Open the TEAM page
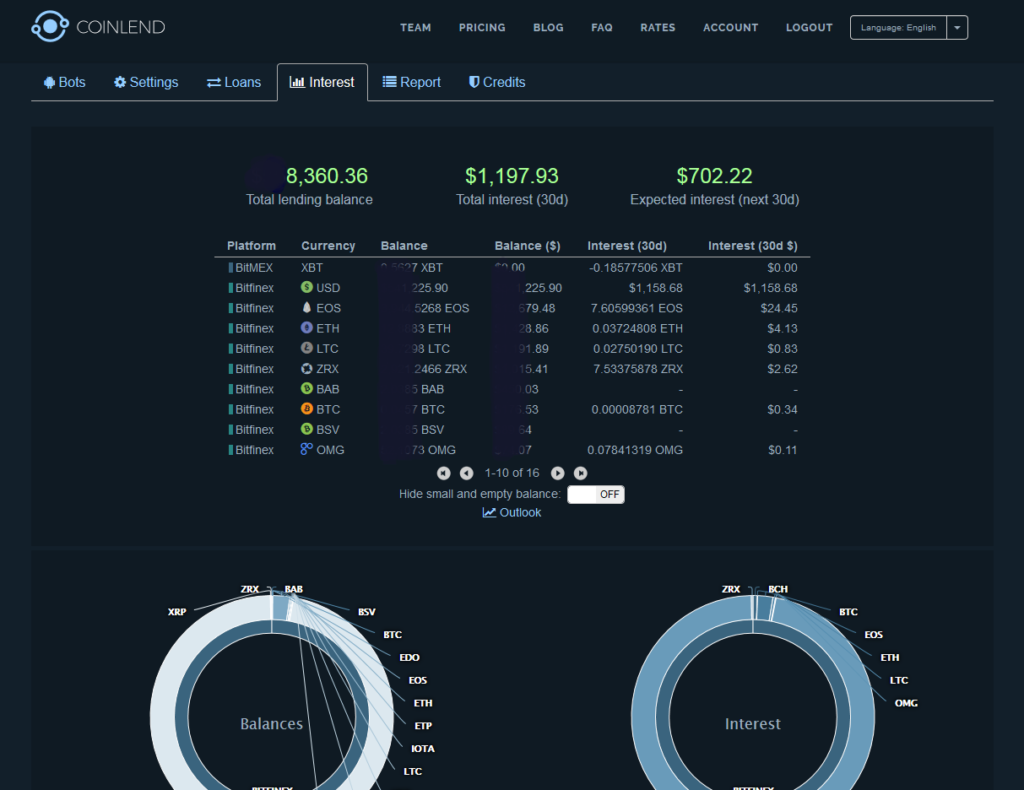The height and width of the screenshot is (790, 1024). (415, 27)
